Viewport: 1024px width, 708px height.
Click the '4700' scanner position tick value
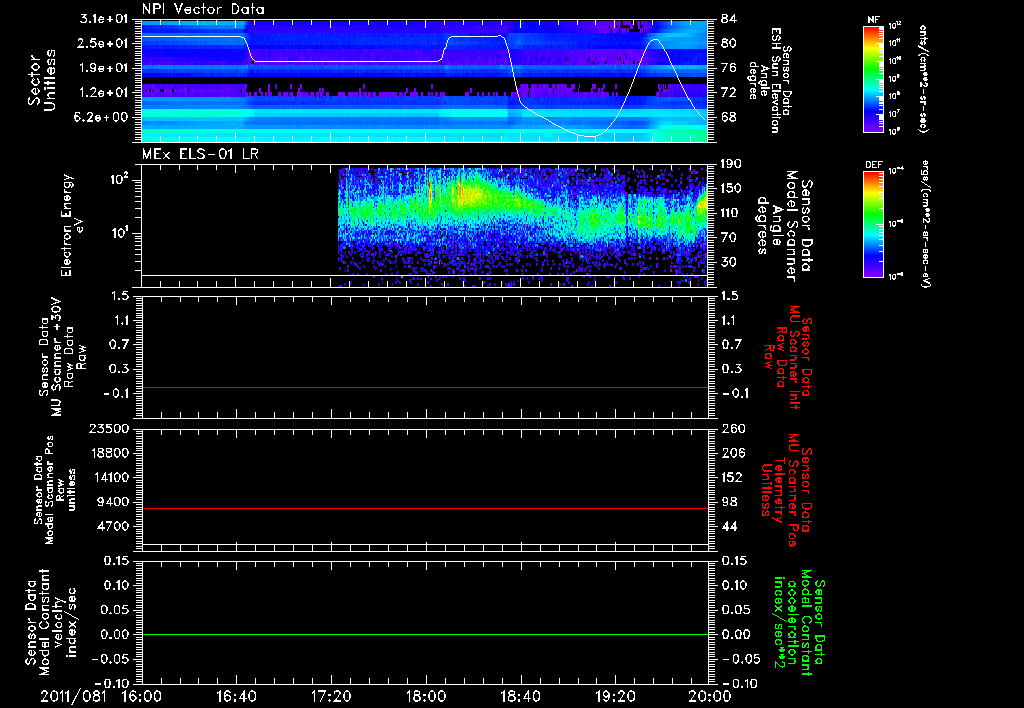pyautogui.click(x=112, y=526)
